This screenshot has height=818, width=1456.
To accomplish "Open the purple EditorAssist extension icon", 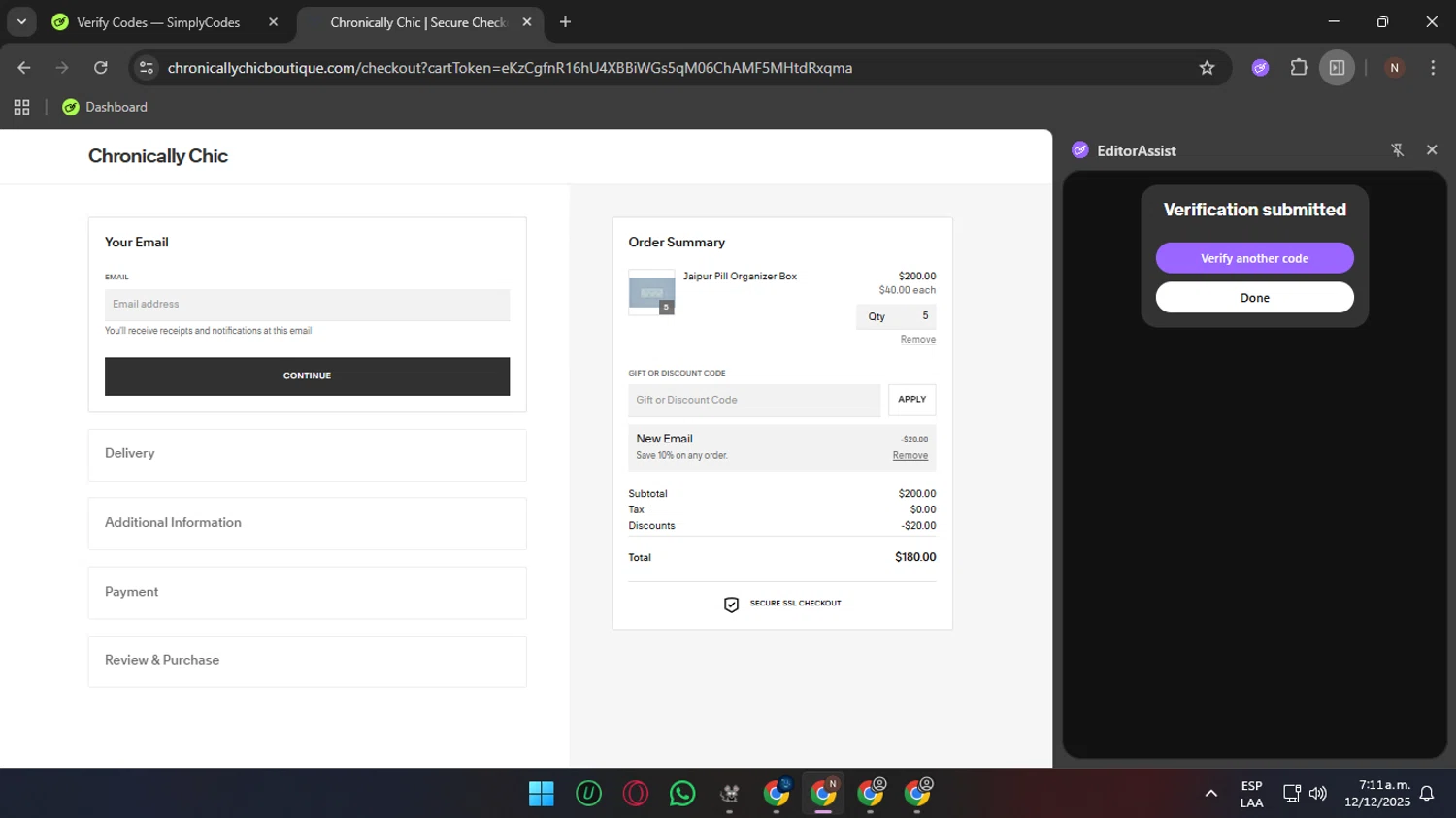I will click(x=1260, y=68).
